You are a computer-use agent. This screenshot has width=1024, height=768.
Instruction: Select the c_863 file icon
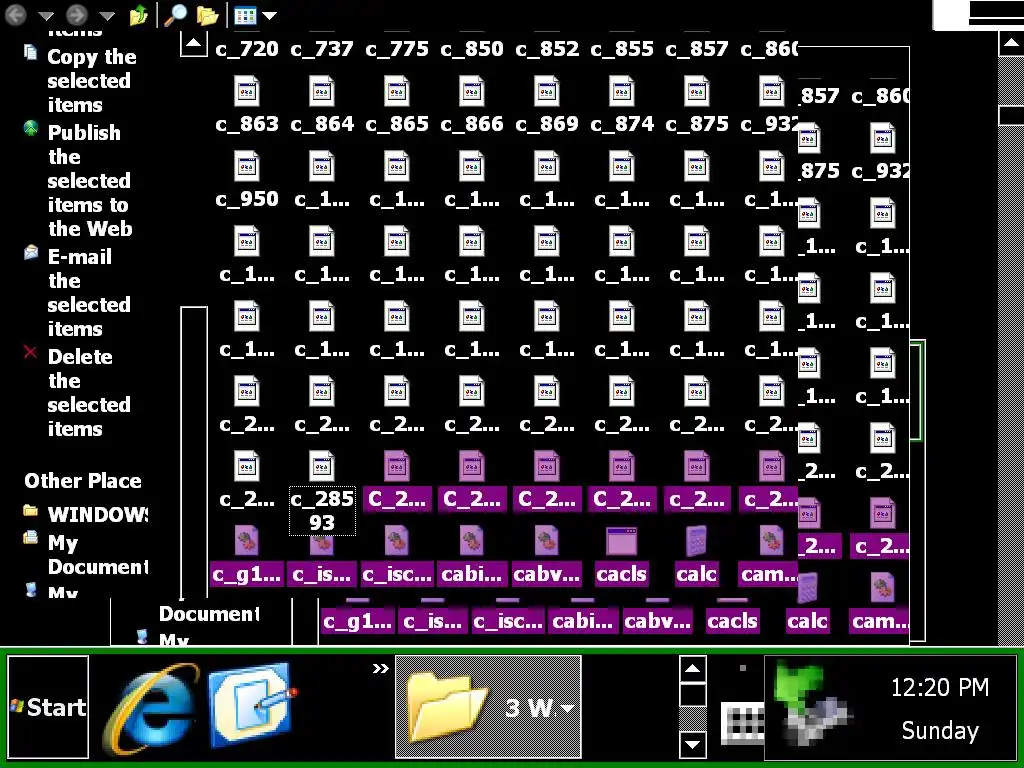(247, 91)
